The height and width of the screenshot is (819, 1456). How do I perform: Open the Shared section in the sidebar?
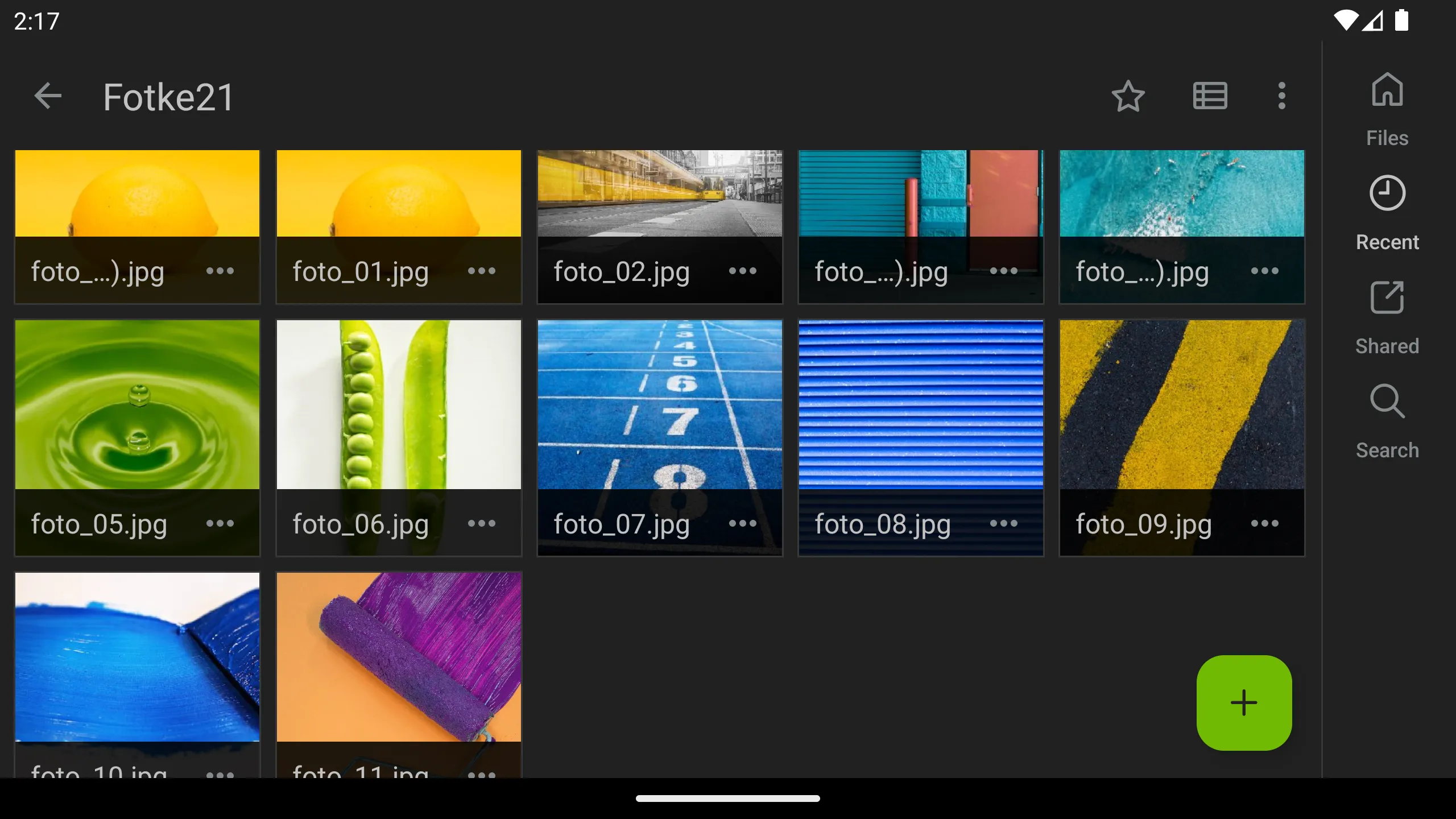(x=1387, y=298)
